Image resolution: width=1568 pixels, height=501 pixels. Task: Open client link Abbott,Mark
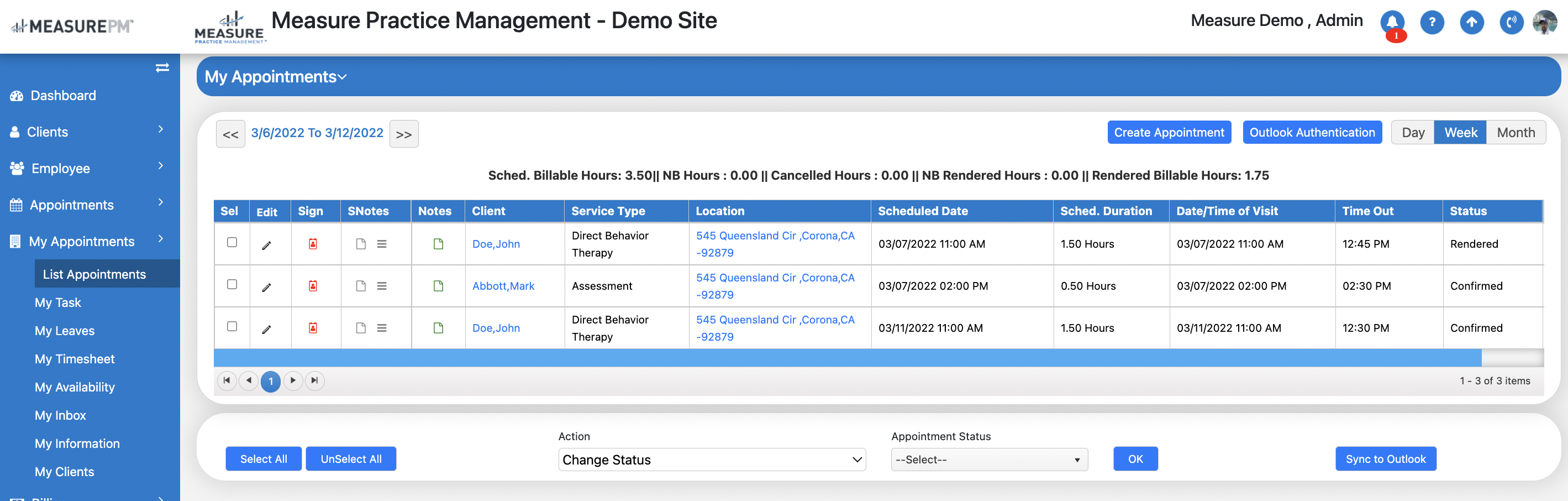coord(503,286)
